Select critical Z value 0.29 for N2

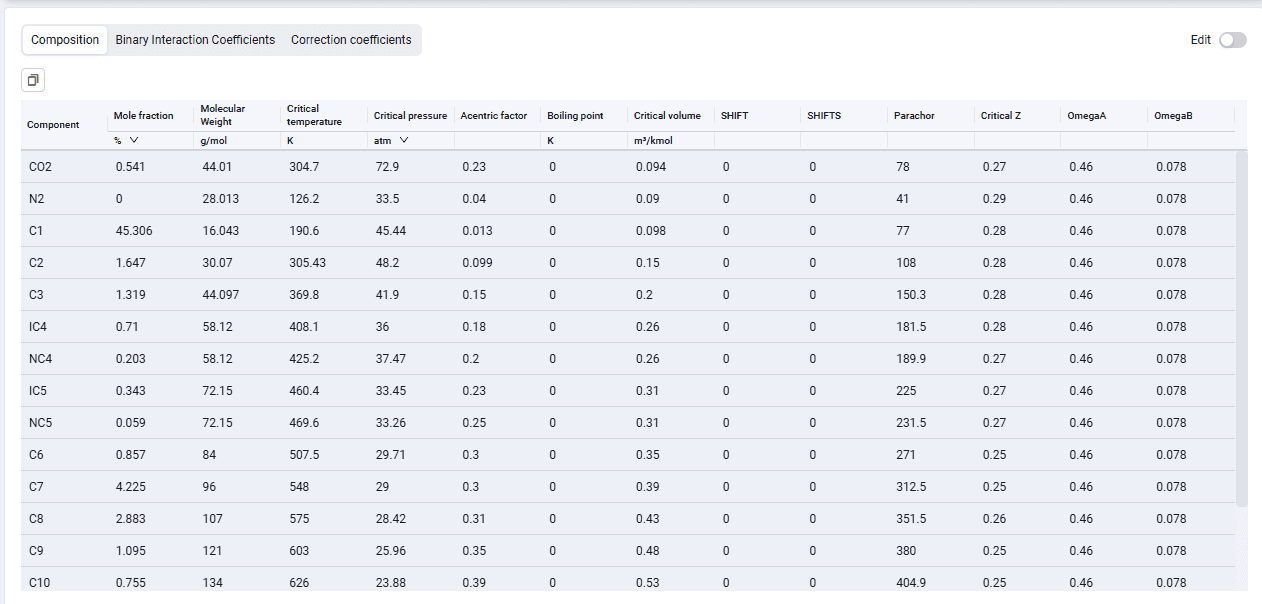click(994, 199)
